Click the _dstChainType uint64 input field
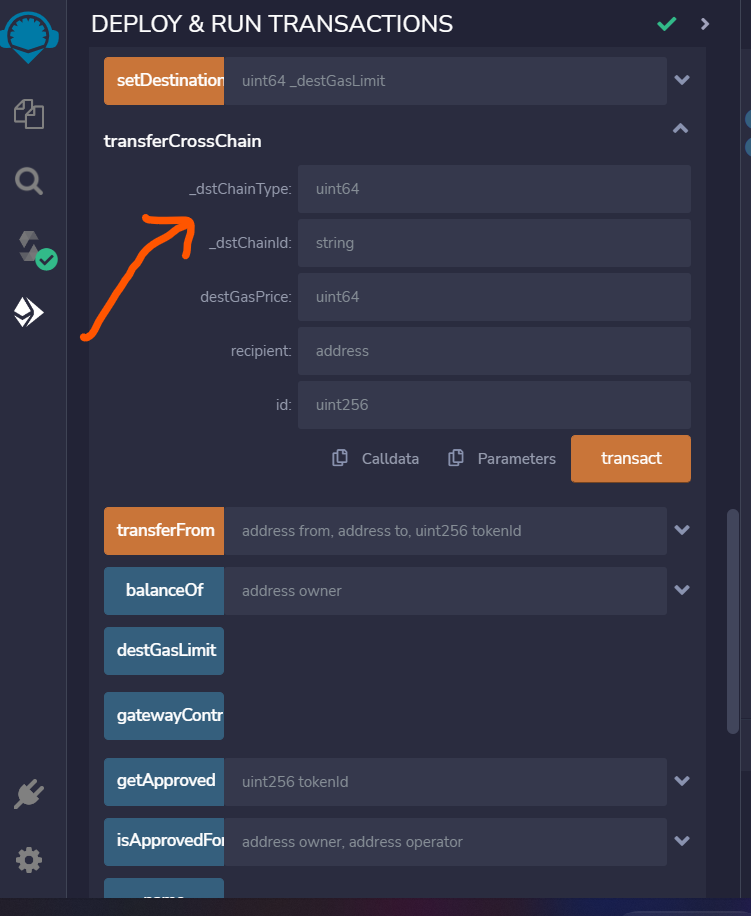The image size is (751, 916). (x=494, y=189)
